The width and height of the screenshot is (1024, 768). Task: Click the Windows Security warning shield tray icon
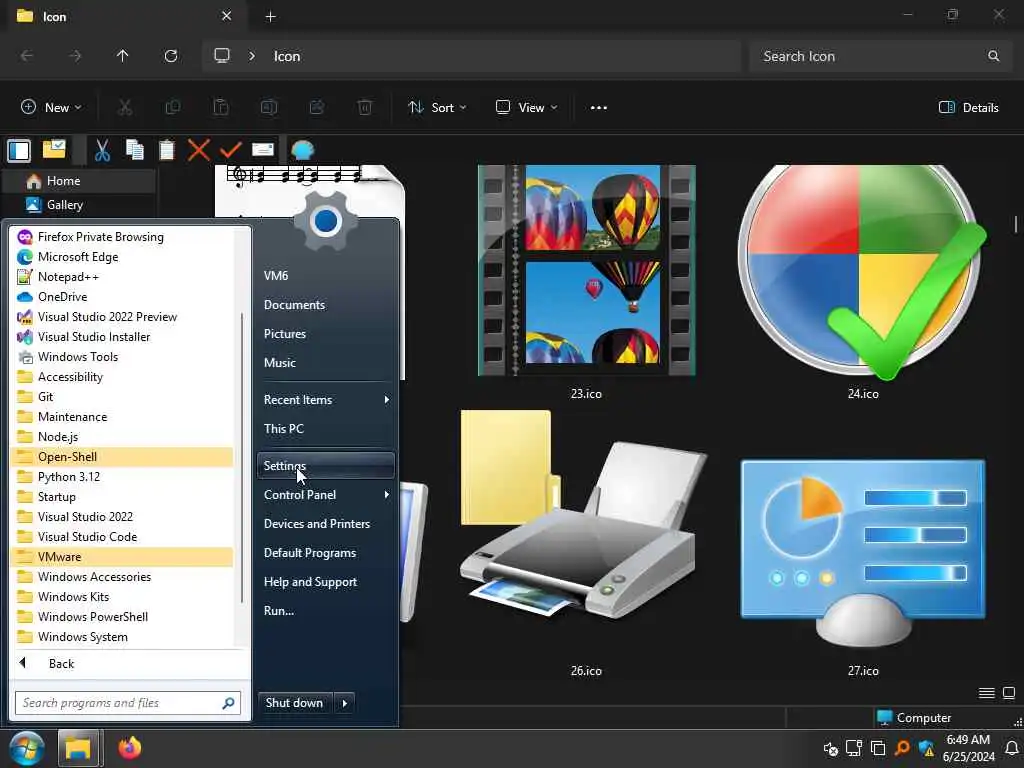pos(926,748)
